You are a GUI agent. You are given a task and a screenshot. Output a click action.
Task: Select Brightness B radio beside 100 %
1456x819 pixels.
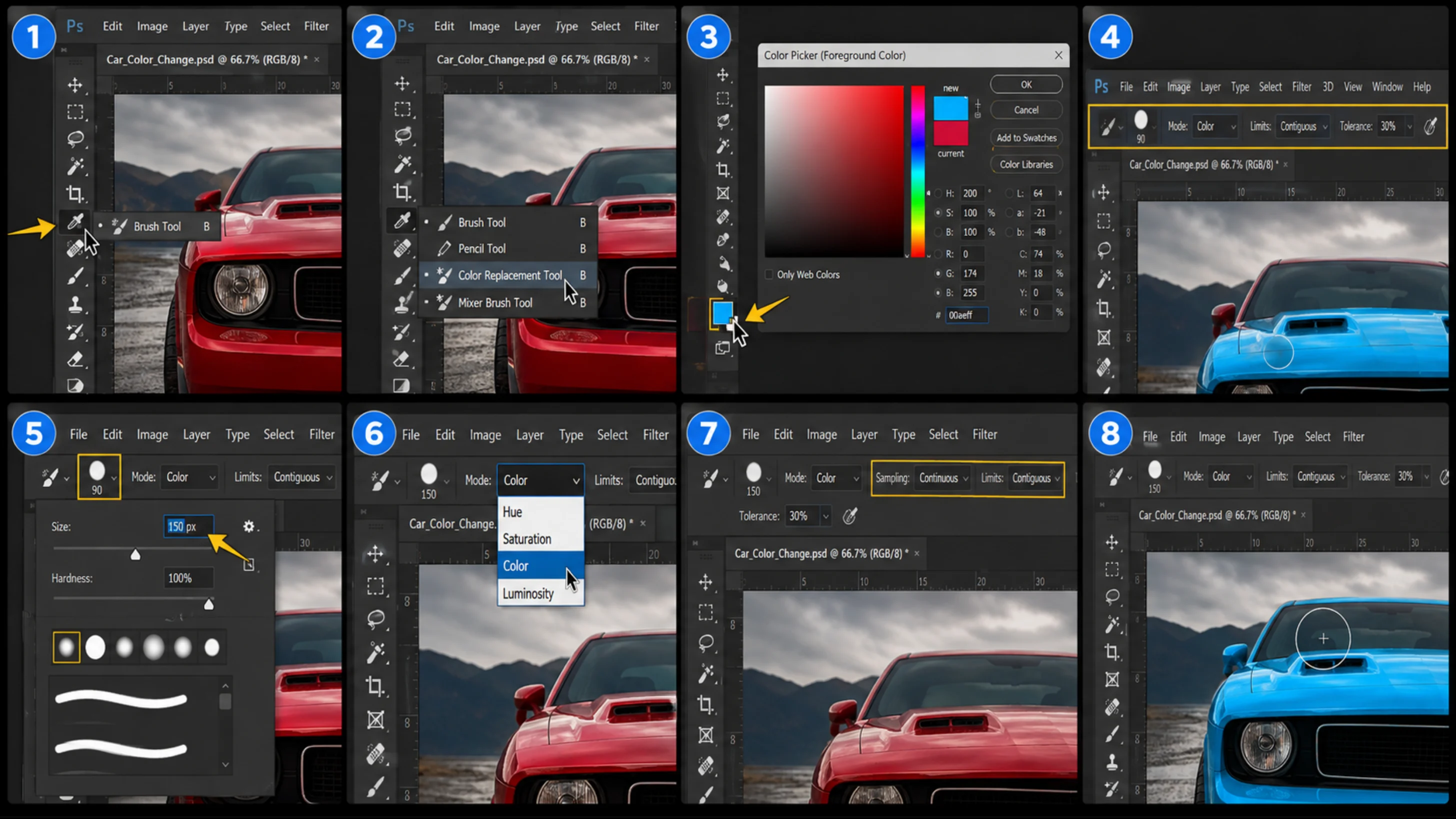938,232
